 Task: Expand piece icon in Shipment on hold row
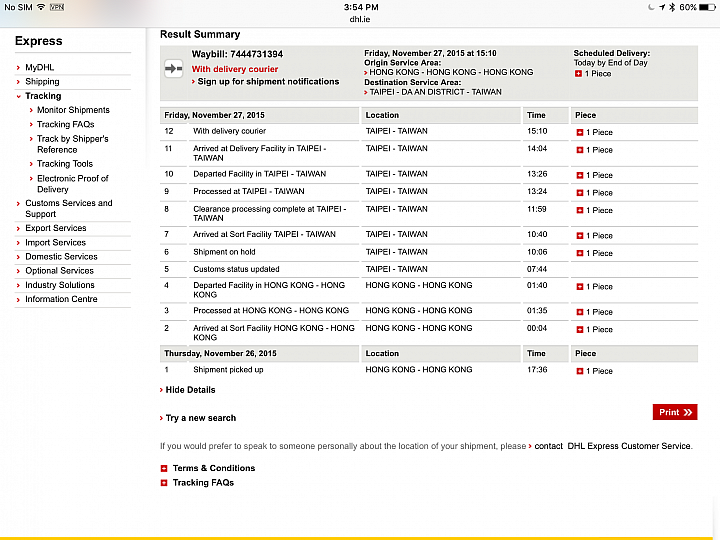[x=580, y=253]
